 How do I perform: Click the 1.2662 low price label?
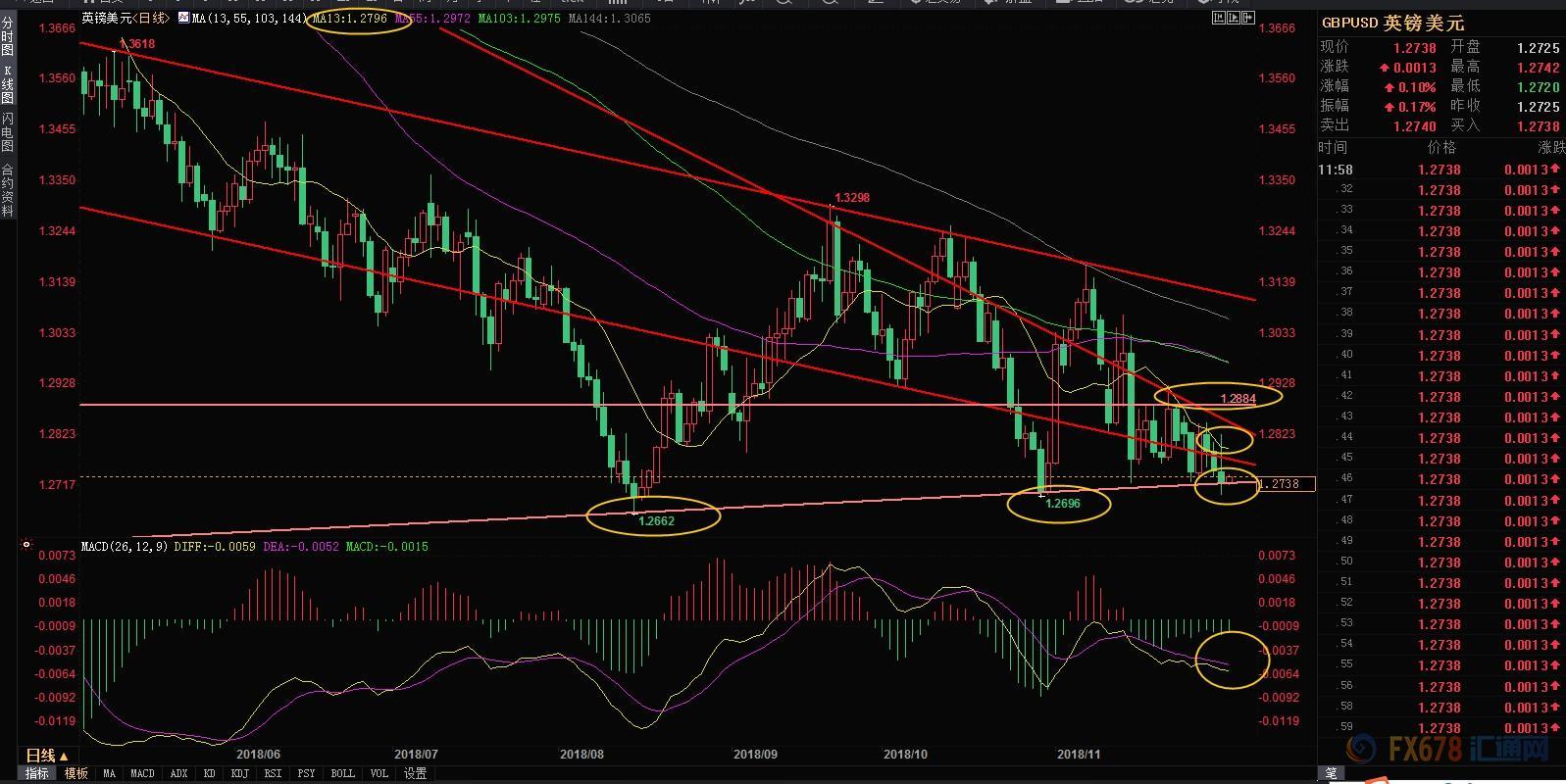coord(656,521)
